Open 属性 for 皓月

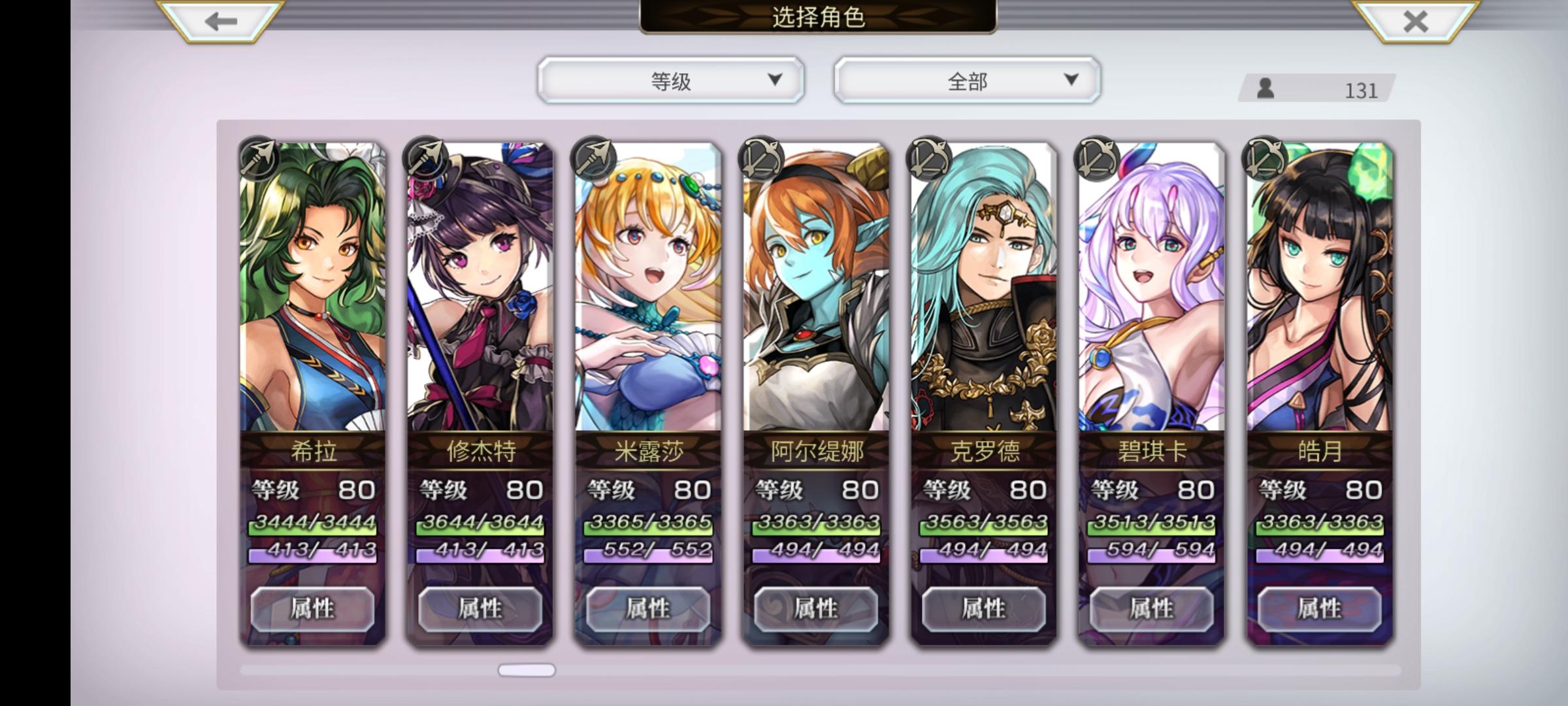point(1319,609)
